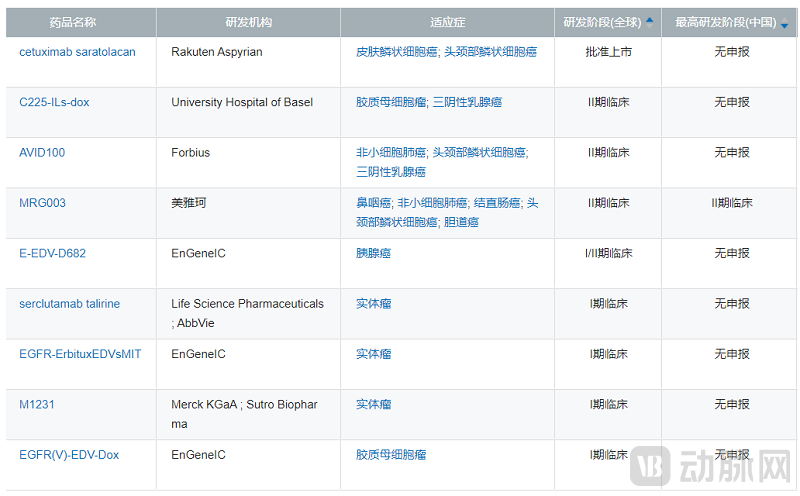Select I/II期临床 stage cell
This screenshot has width=800, height=496.
(609, 254)
